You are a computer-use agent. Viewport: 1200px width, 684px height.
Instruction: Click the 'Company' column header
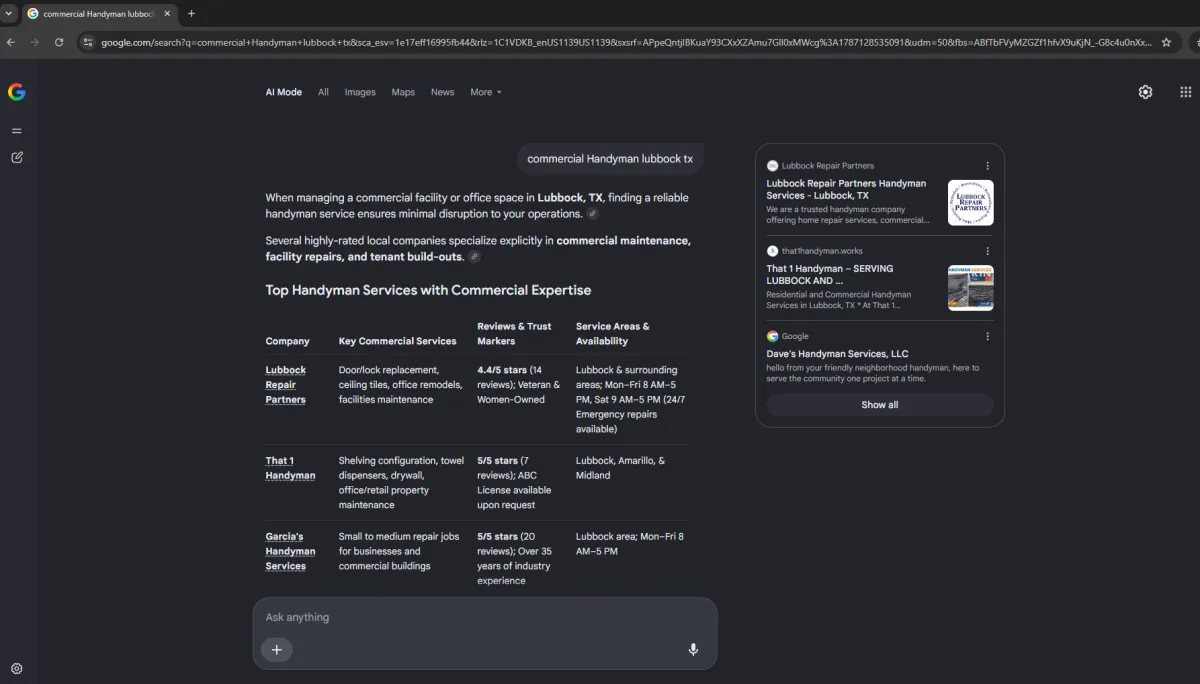pyautogui.click(x=287, y=341)
